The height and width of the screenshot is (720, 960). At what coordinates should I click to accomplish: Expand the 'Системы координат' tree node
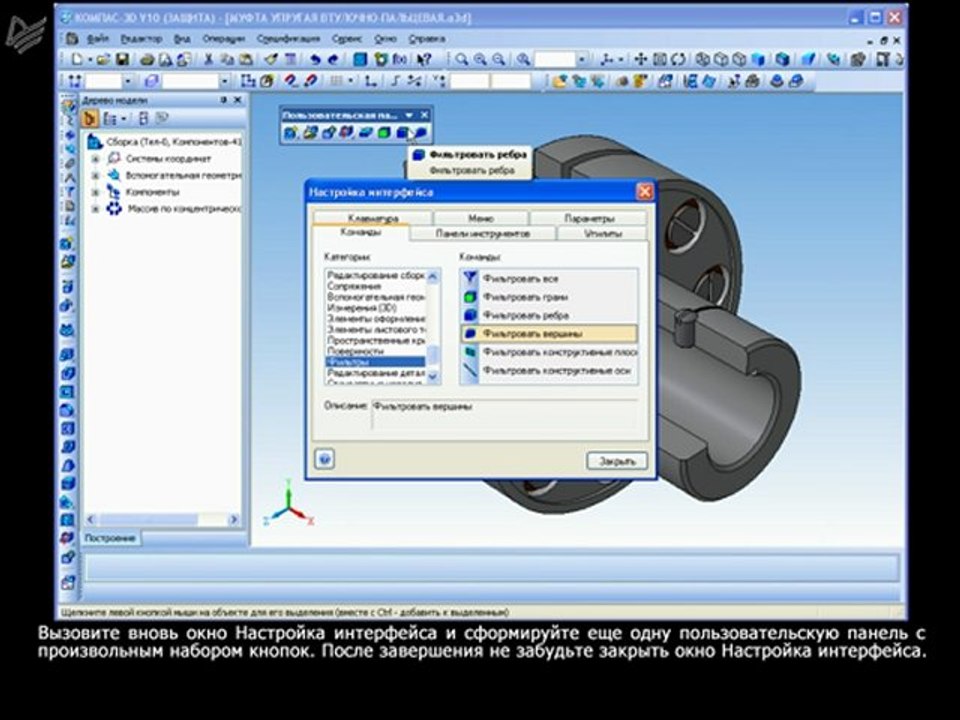95,159
